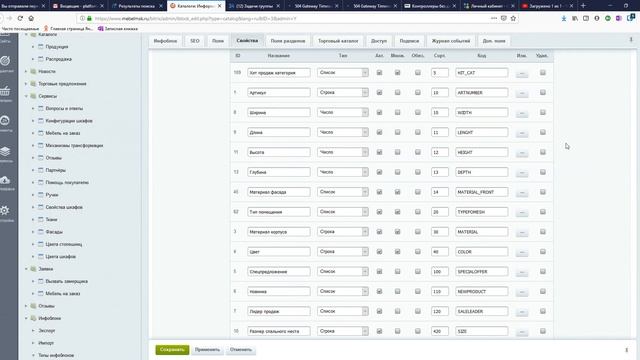The width and height of the screenshot is (640, 360).
Task: Click the green Сохранить button
Action: tap(172, 350)
